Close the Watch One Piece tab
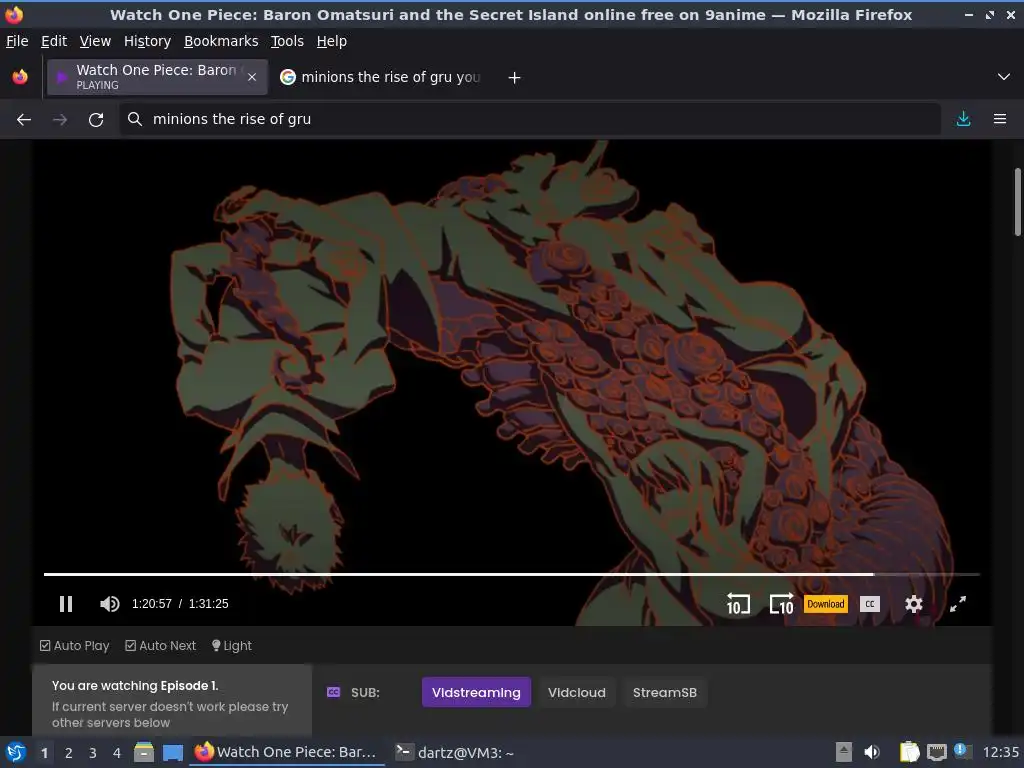 point(252,77)
